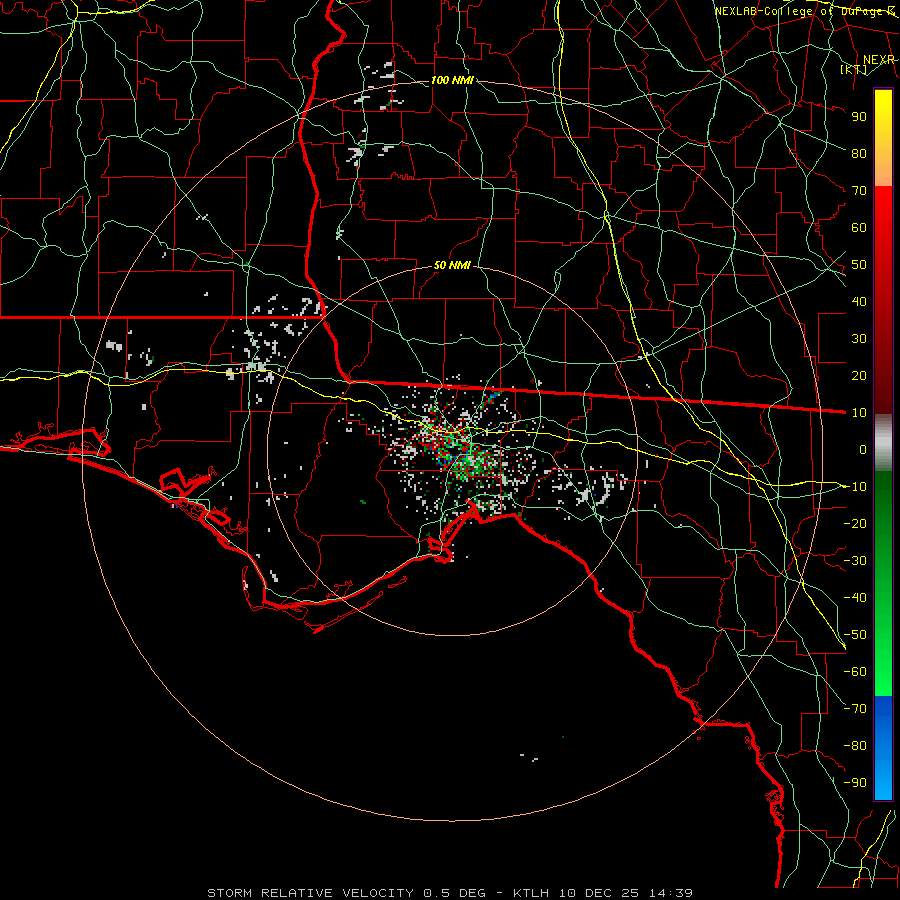Viewport: 900px width, 900px height.
Task: Click the "KTLH" station identifier in caption
Action: 531,893
